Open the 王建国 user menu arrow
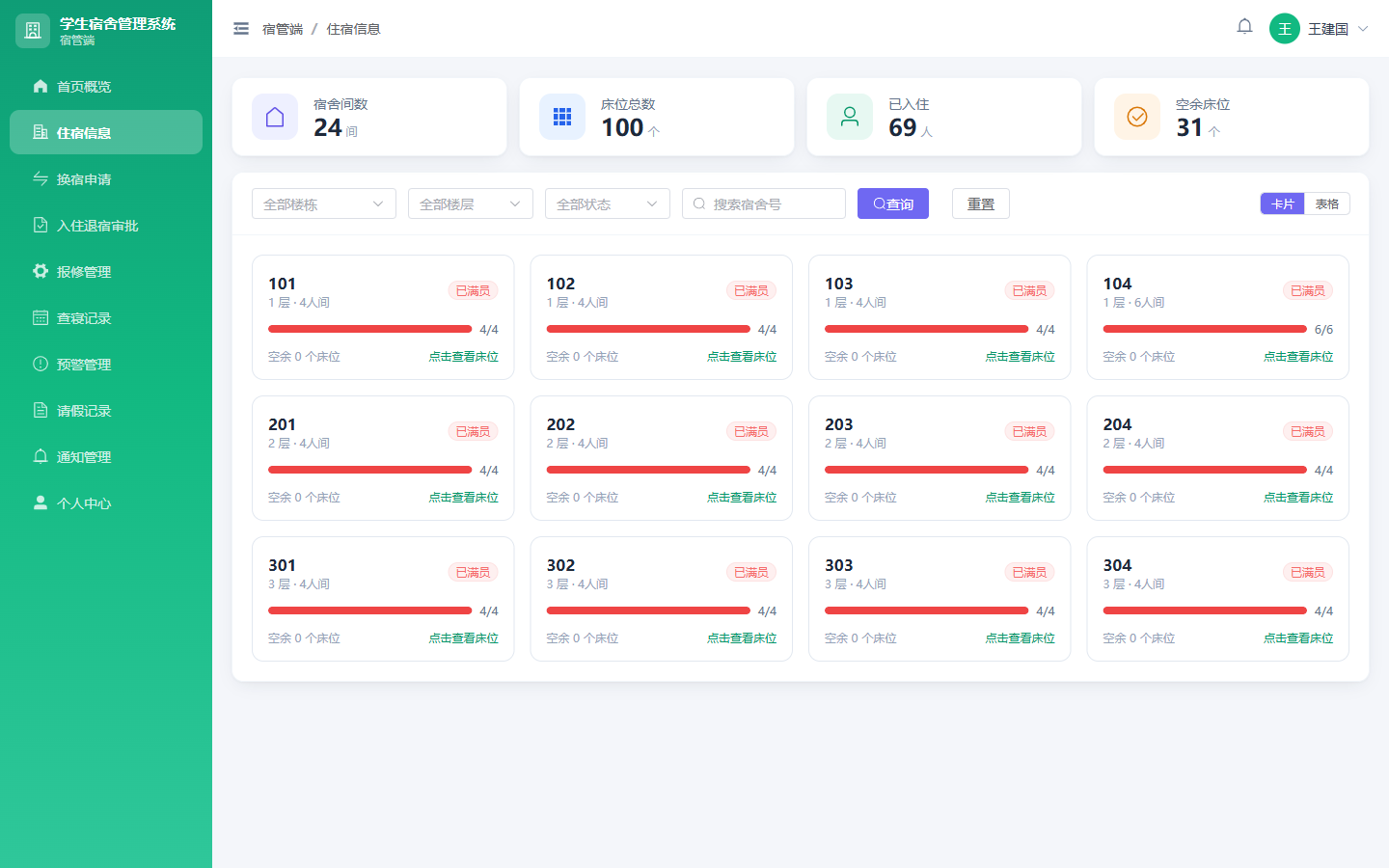 click(x=1363, y=29)
